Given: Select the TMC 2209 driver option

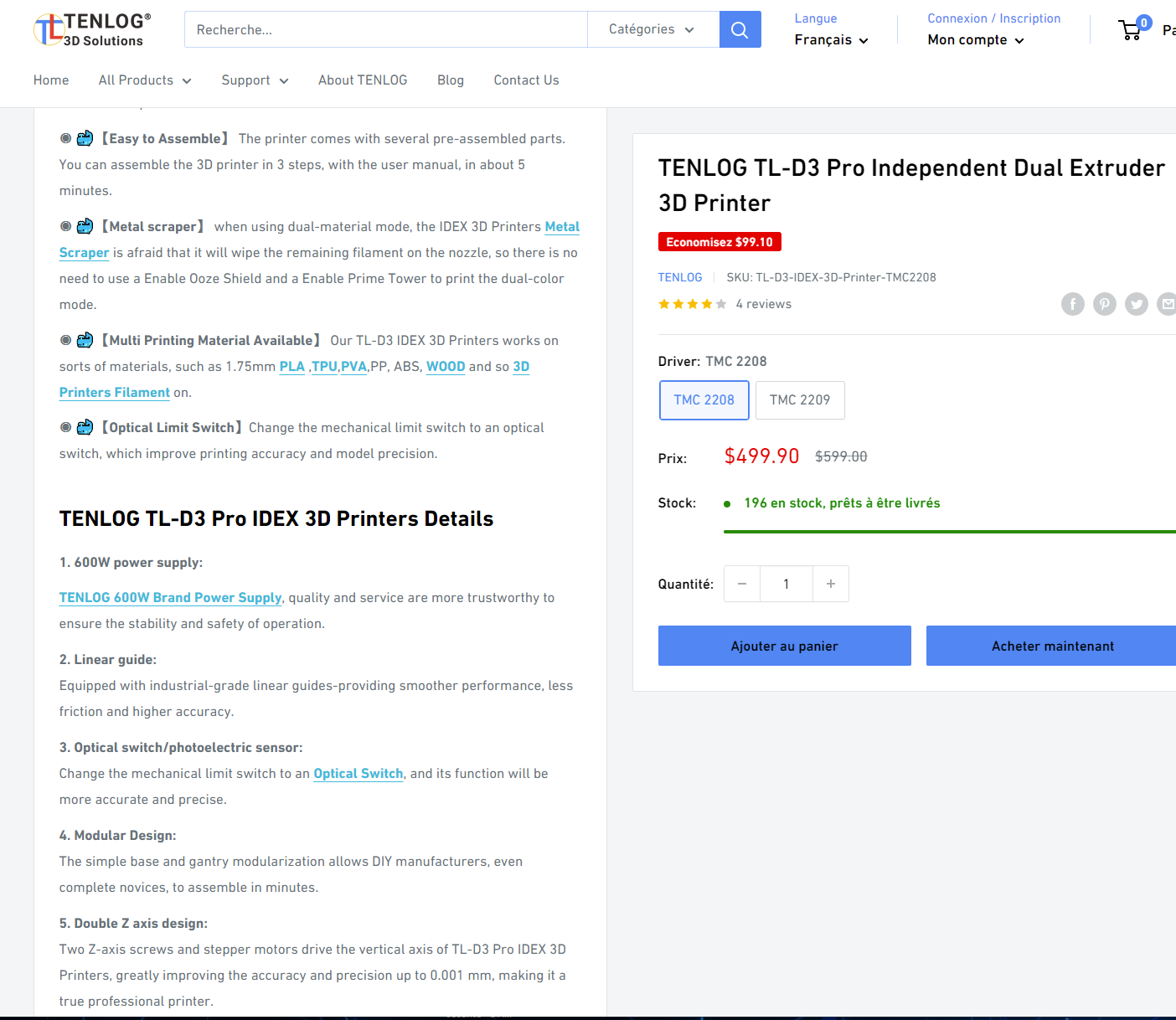Looking at the screenshot, I should pos(800,400).
